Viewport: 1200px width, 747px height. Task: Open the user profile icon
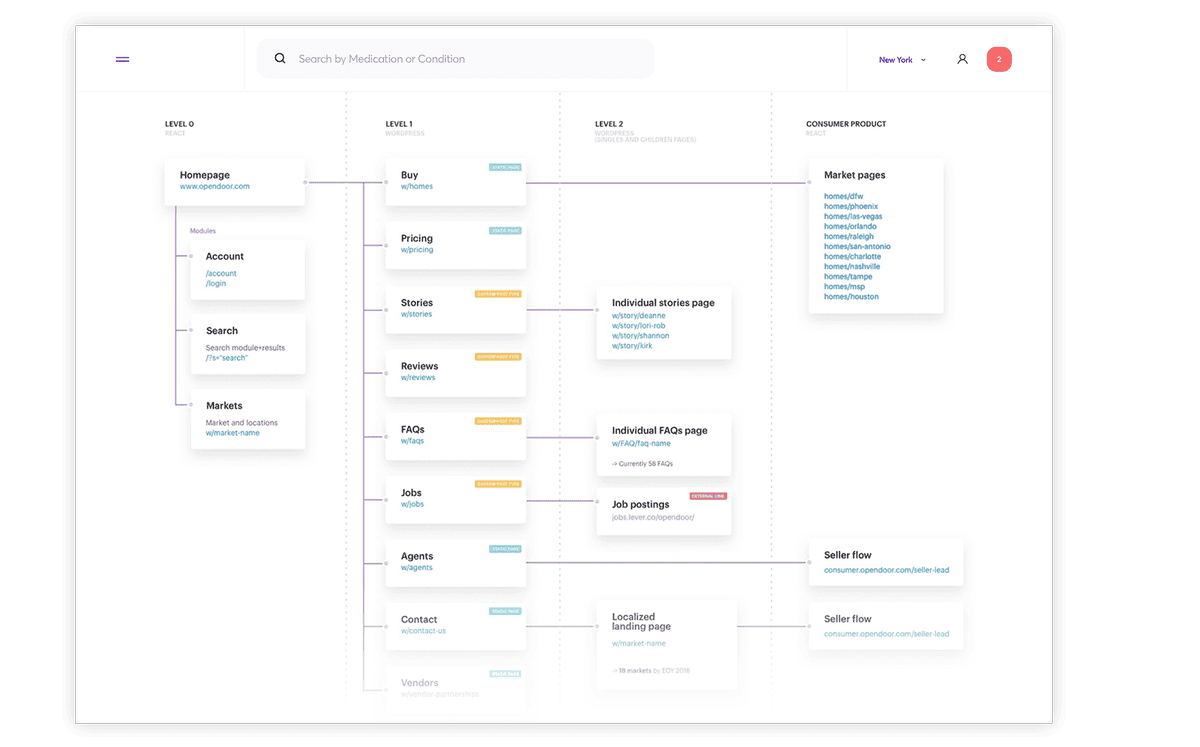point(962,60)
